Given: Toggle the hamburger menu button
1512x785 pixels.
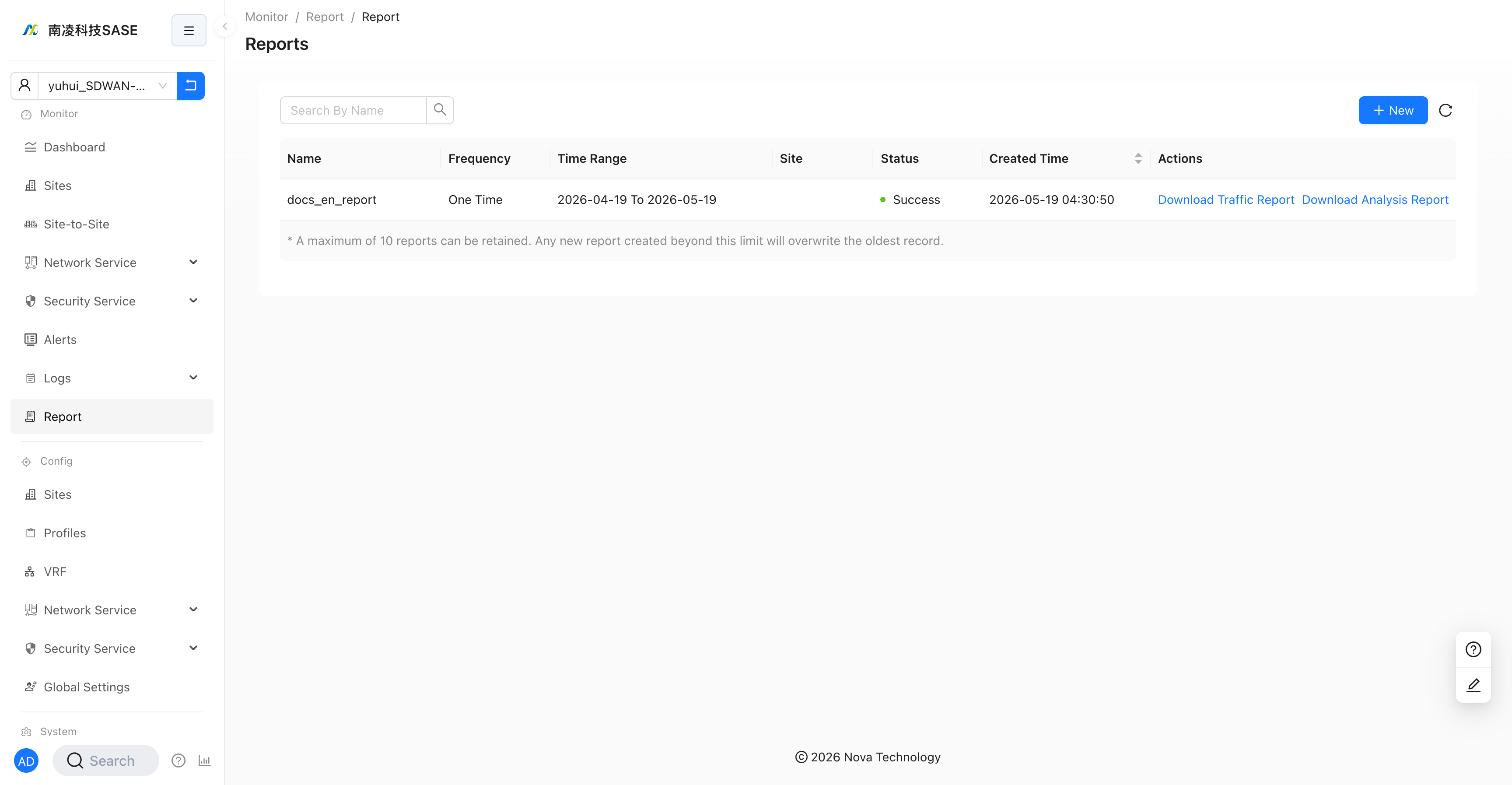Looking at the screenshot, I should click(x=189, y=30).
